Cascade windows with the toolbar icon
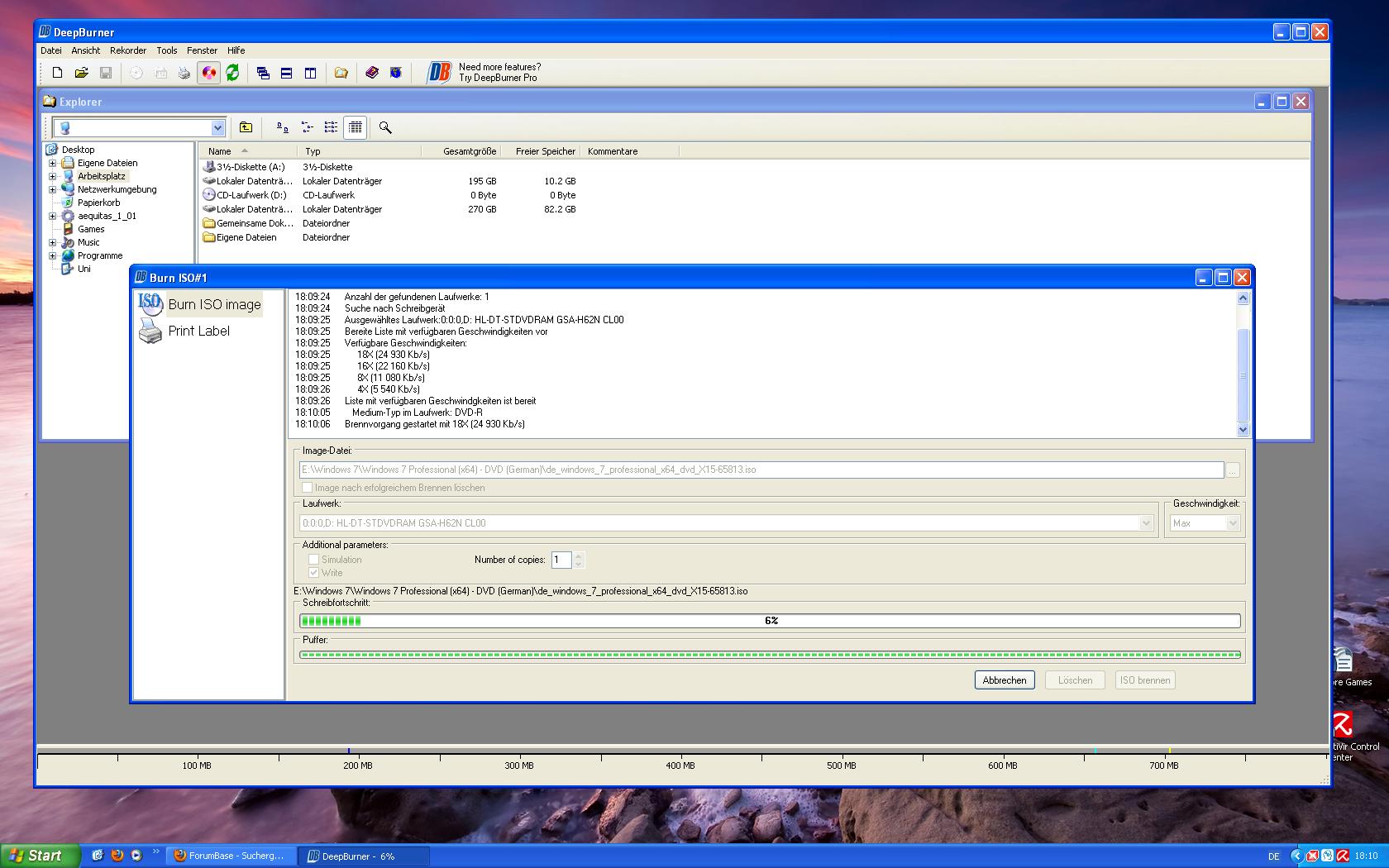1389x868 pixels. click(x=263, y=73)
